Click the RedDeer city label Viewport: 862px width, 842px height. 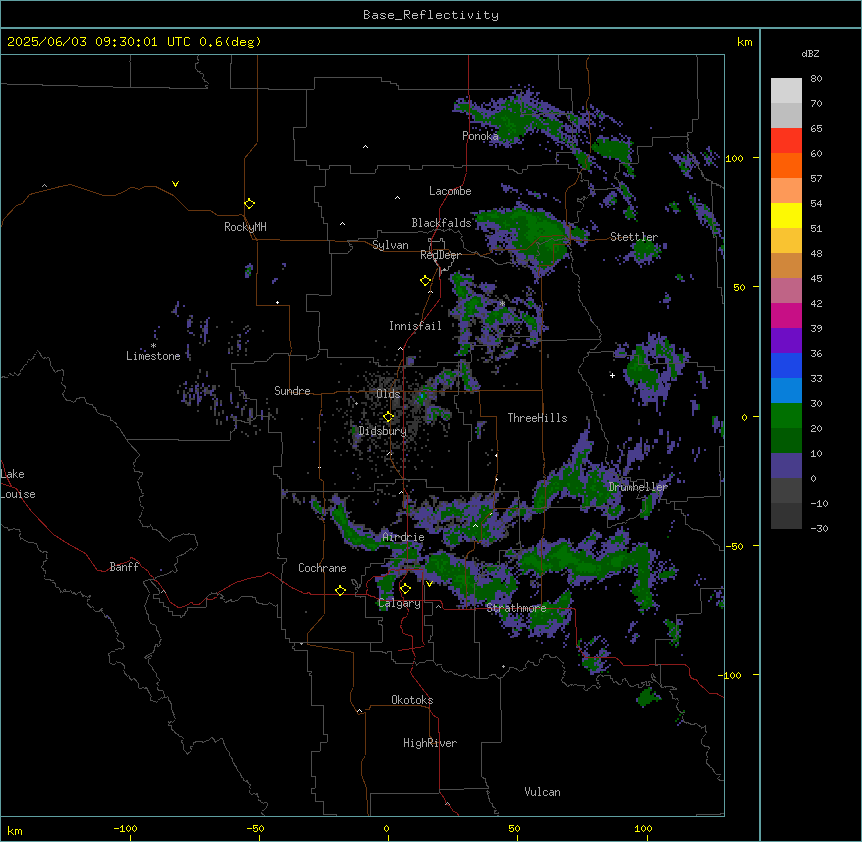pyautogui.click(x=440, y=255)
